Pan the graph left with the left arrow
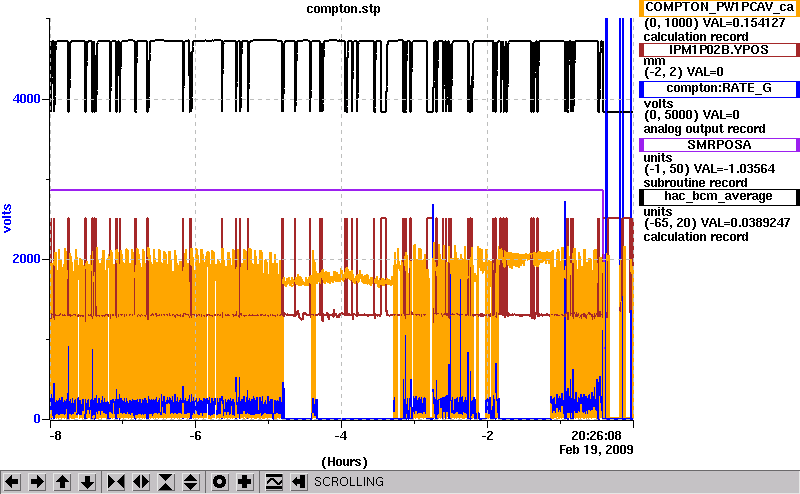 12,482
